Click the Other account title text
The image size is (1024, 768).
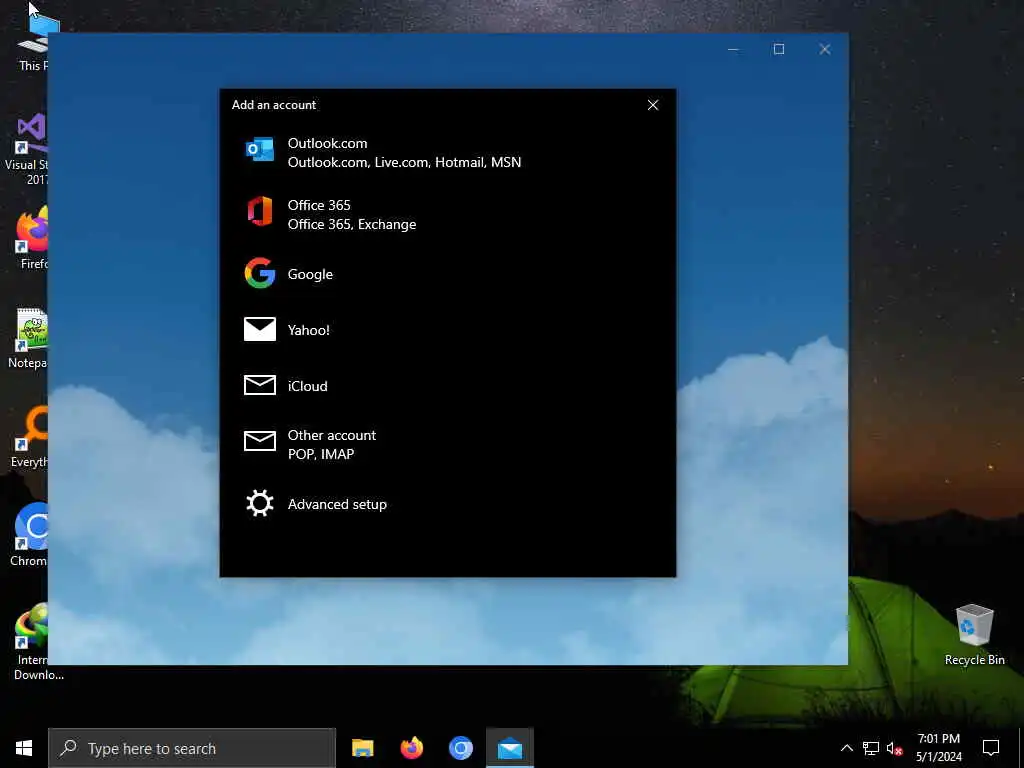point(332,435)
